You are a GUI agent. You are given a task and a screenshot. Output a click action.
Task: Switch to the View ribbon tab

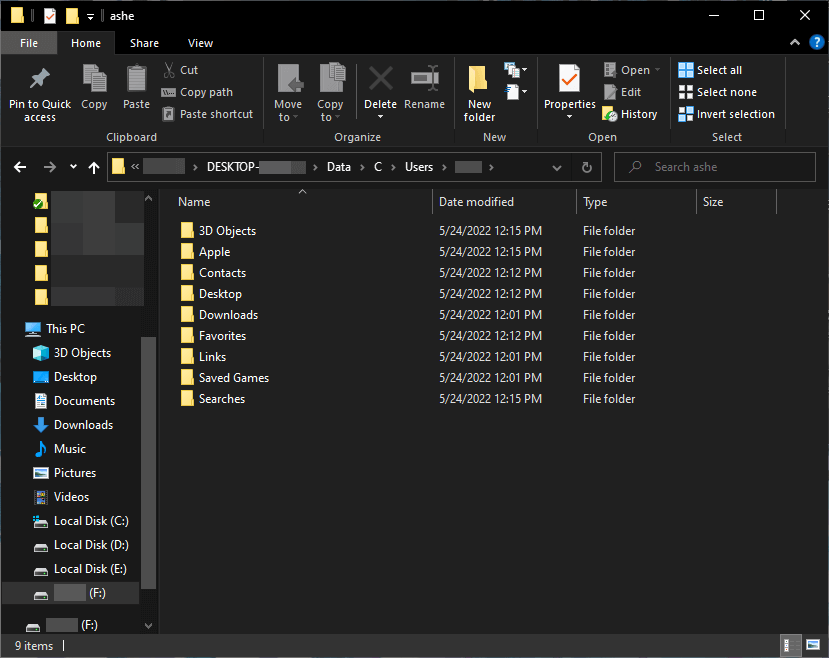coord(200,43)
